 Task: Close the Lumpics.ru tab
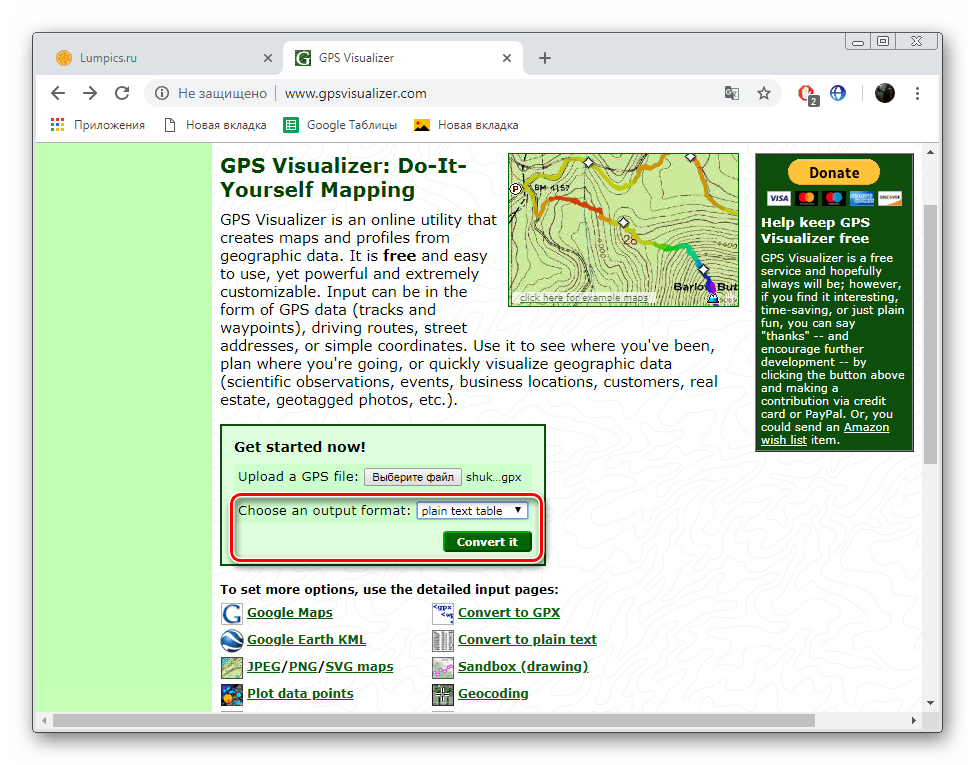click(268, 58)
